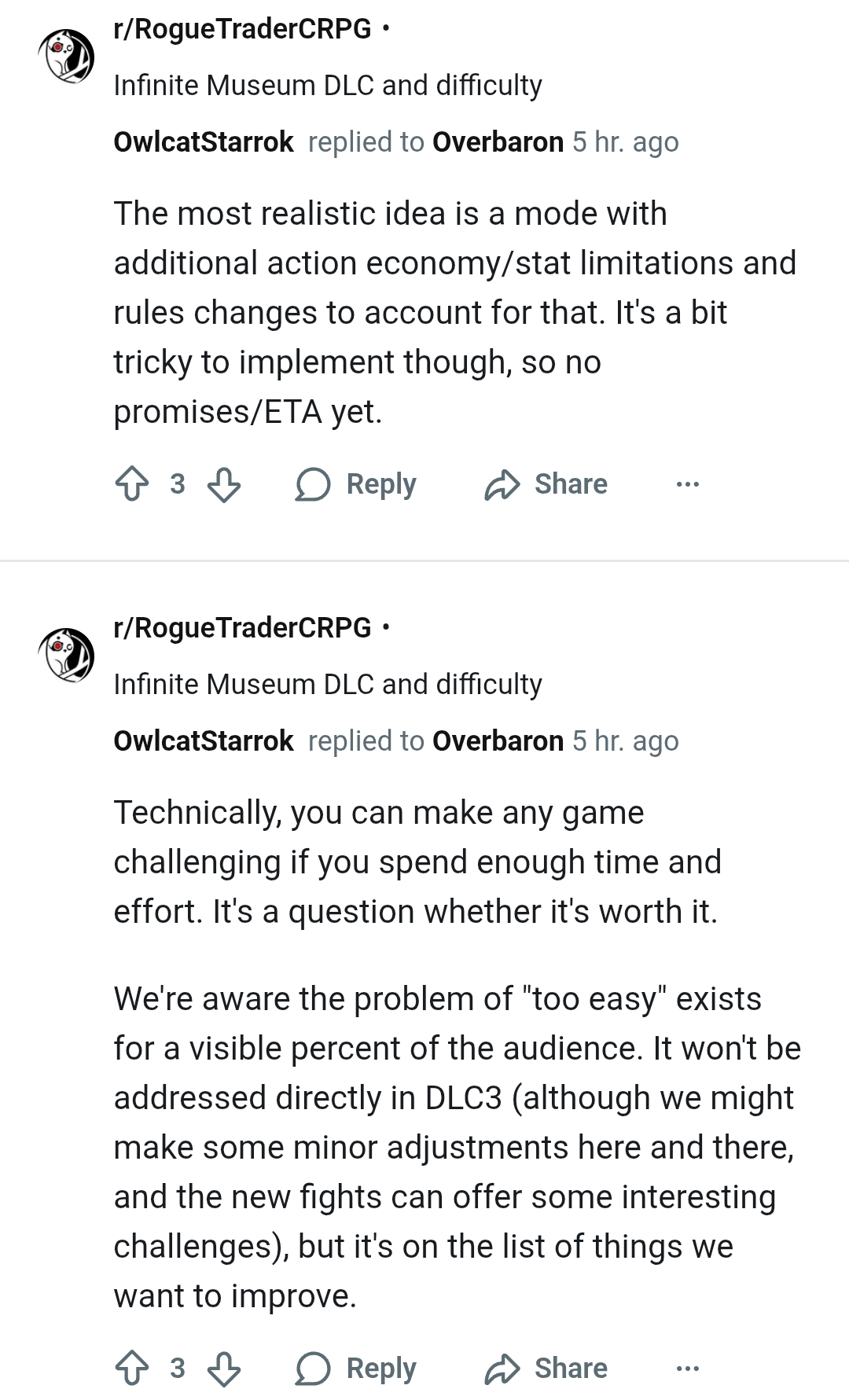Downvote the second comment about difficulty
Image resolution: width=849 pixels, height=1400 pixels.
pyautogui.click(x=224, y=1369)
